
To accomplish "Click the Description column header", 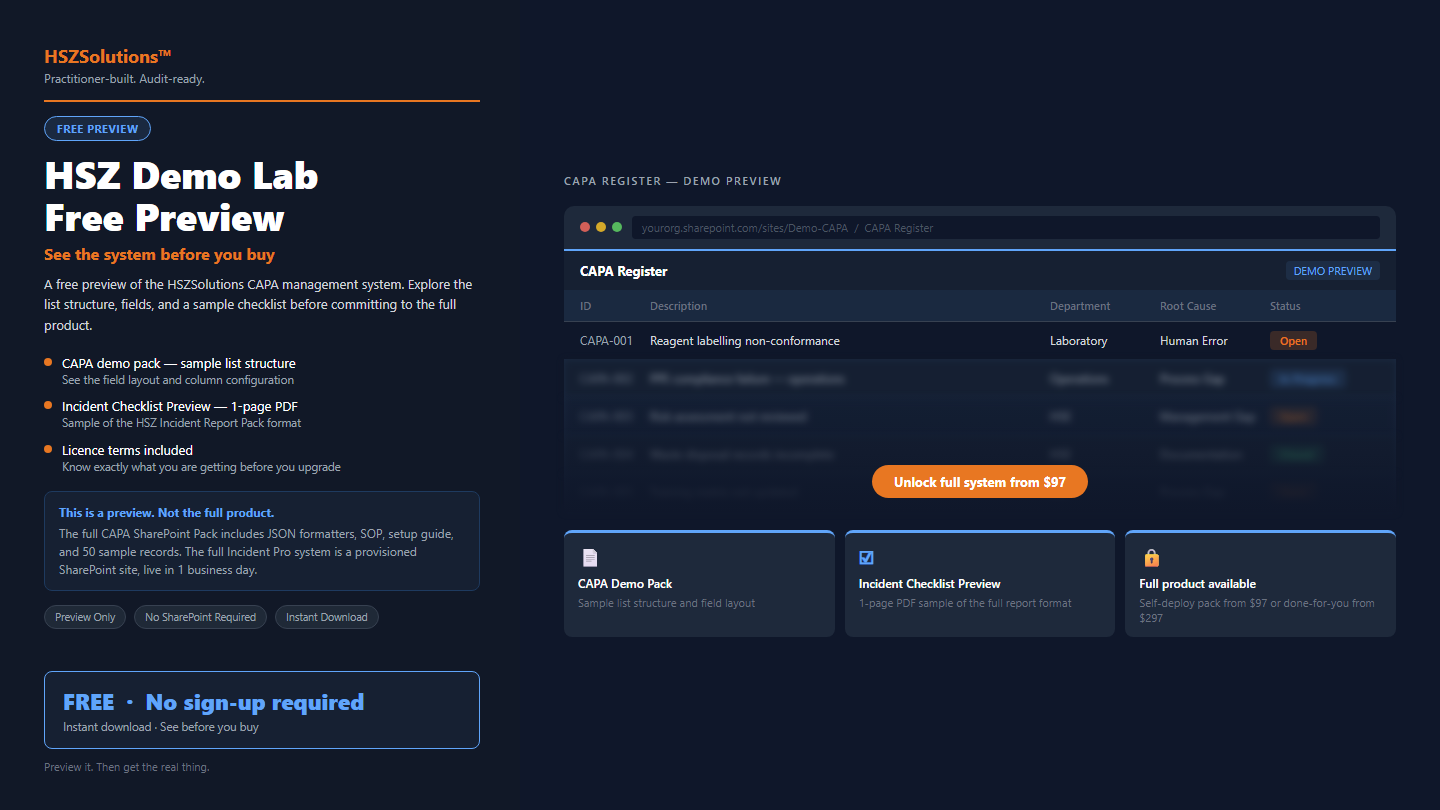I will point(679,306).
